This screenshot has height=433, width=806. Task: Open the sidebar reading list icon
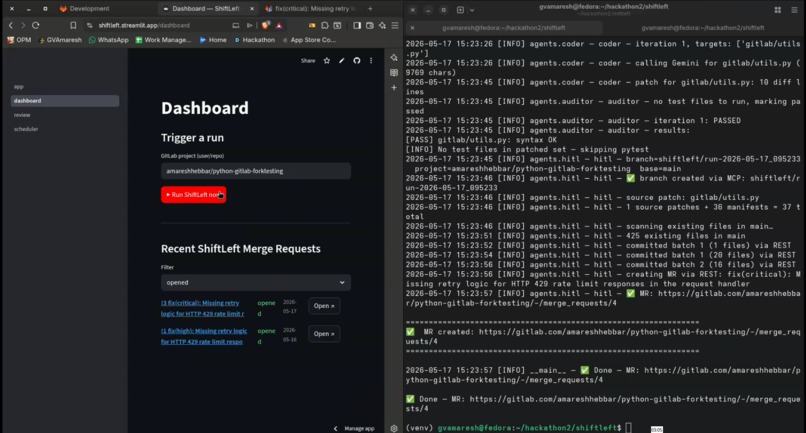394,73
